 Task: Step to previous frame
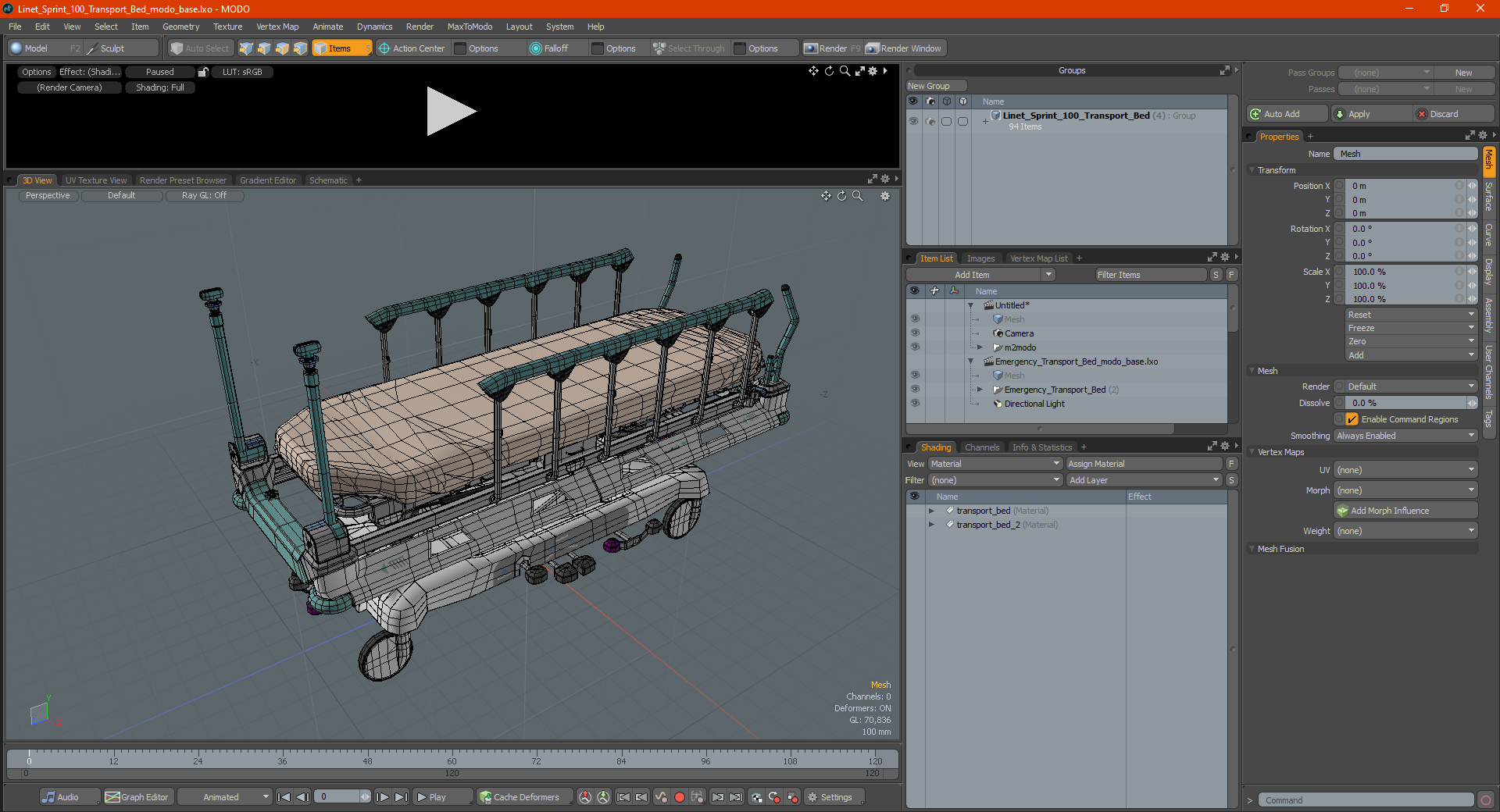tap(303, 797)
